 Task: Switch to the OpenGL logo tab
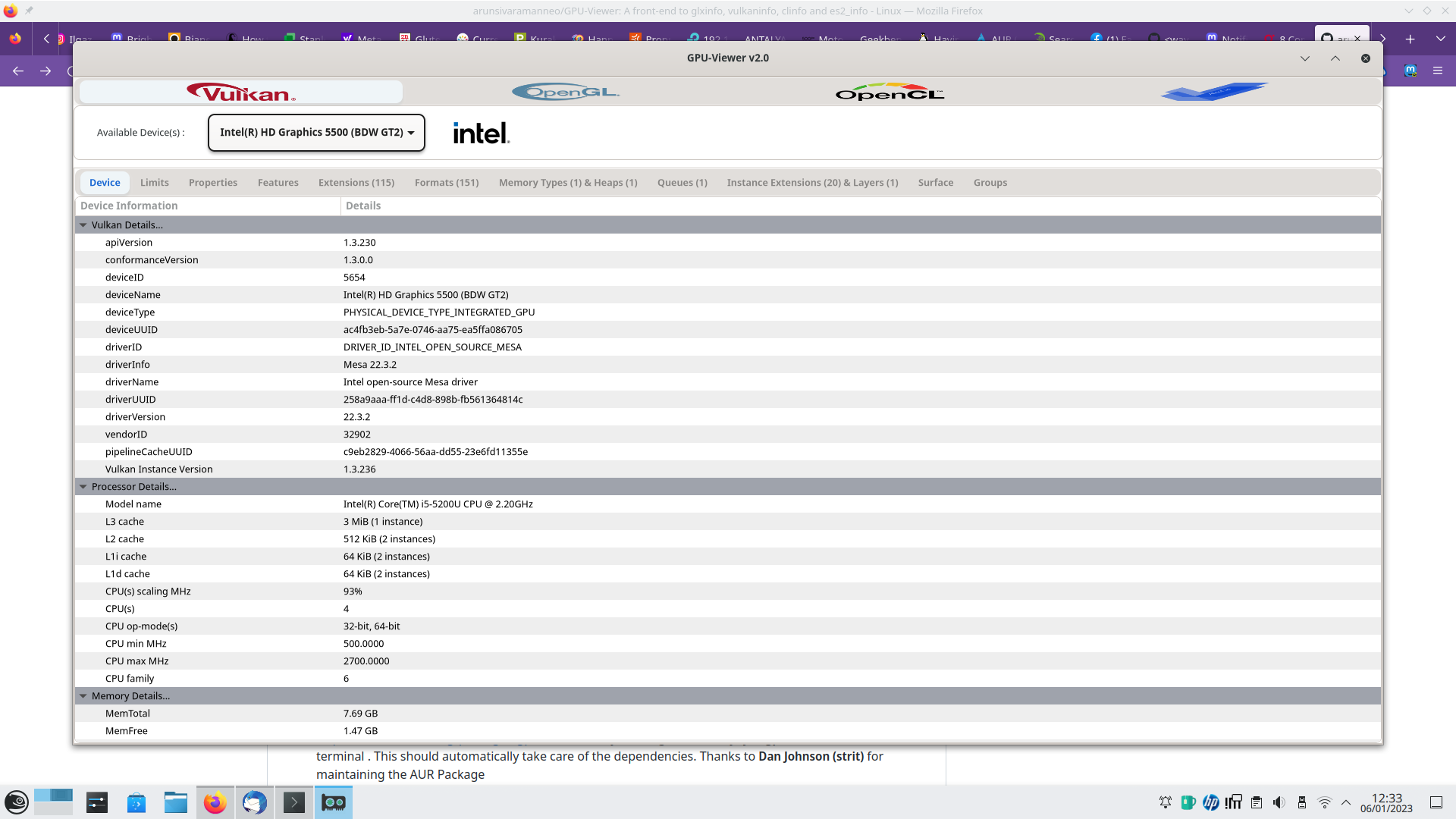[x=566, y=93]
